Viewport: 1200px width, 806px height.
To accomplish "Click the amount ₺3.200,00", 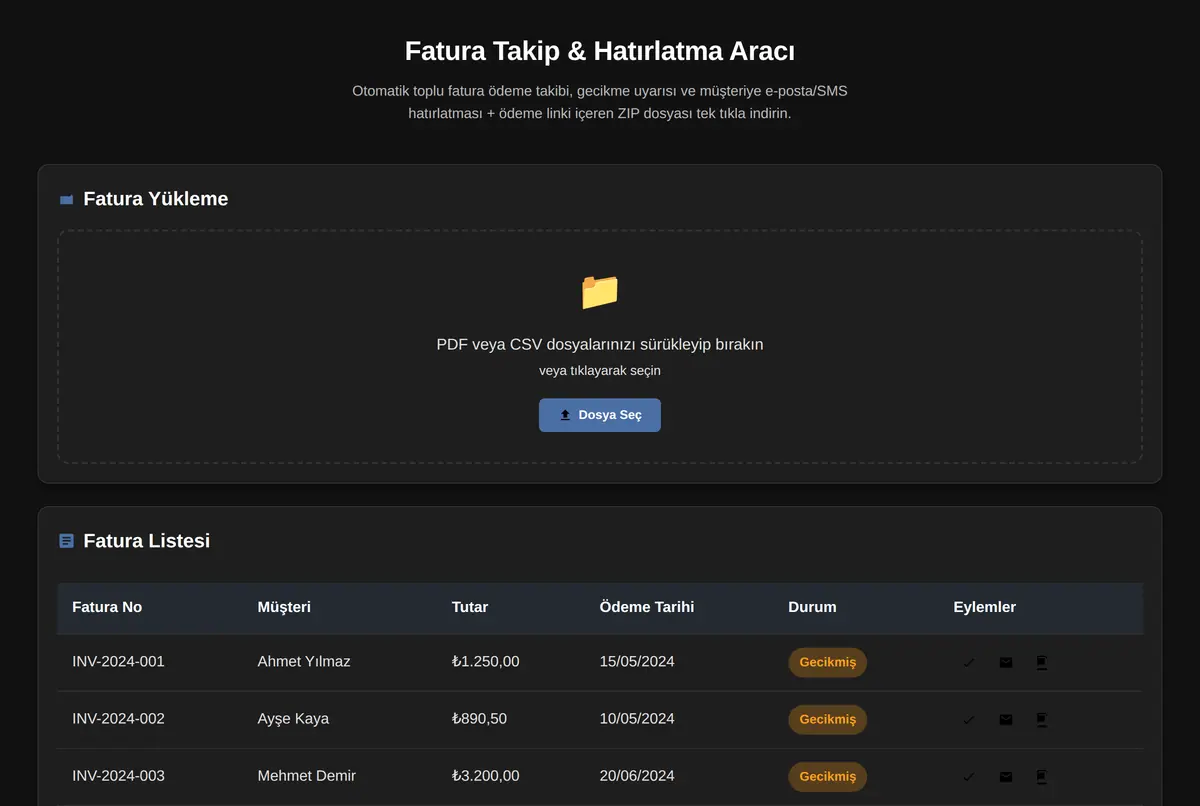I will 485,776.
